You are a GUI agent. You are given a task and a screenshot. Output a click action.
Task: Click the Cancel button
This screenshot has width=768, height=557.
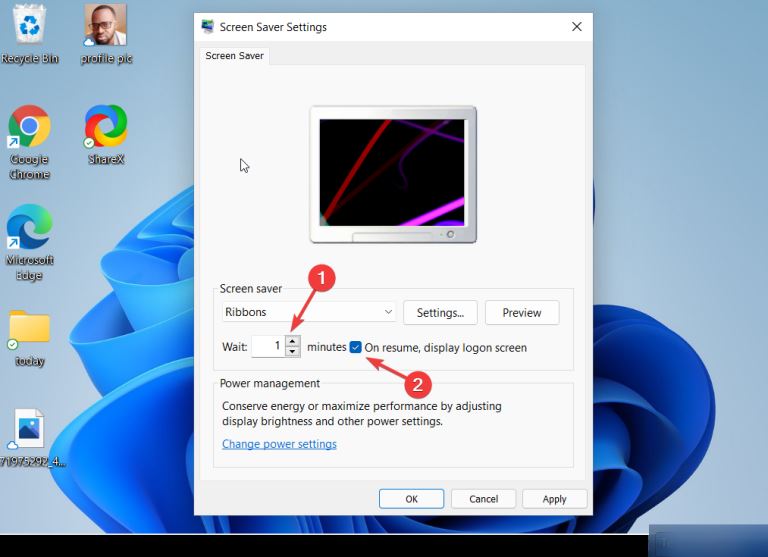tap(483, 499)
